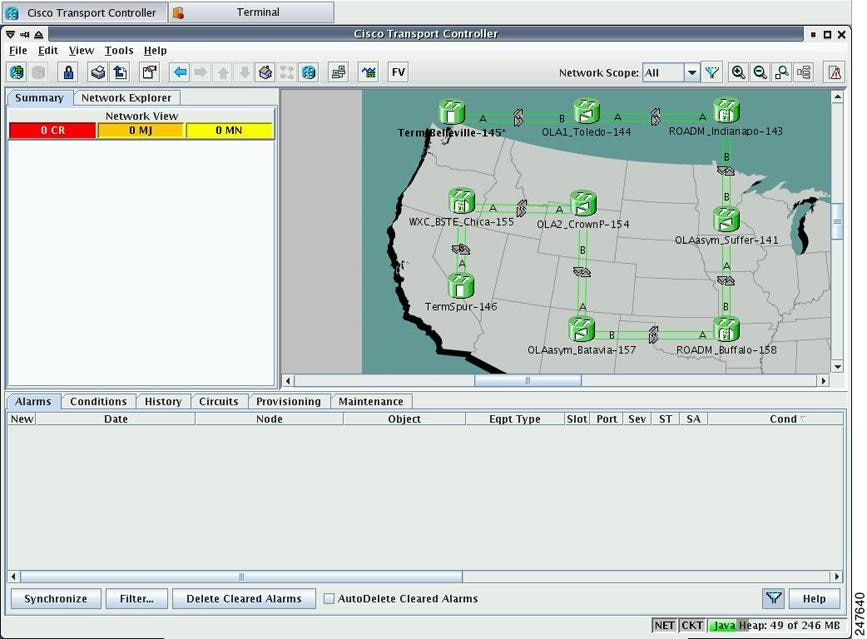Select the ROADM_Buffalo-158 node icon
Image resolution: width=867 pixels, height=639 pixels.
tap(726, 329)
